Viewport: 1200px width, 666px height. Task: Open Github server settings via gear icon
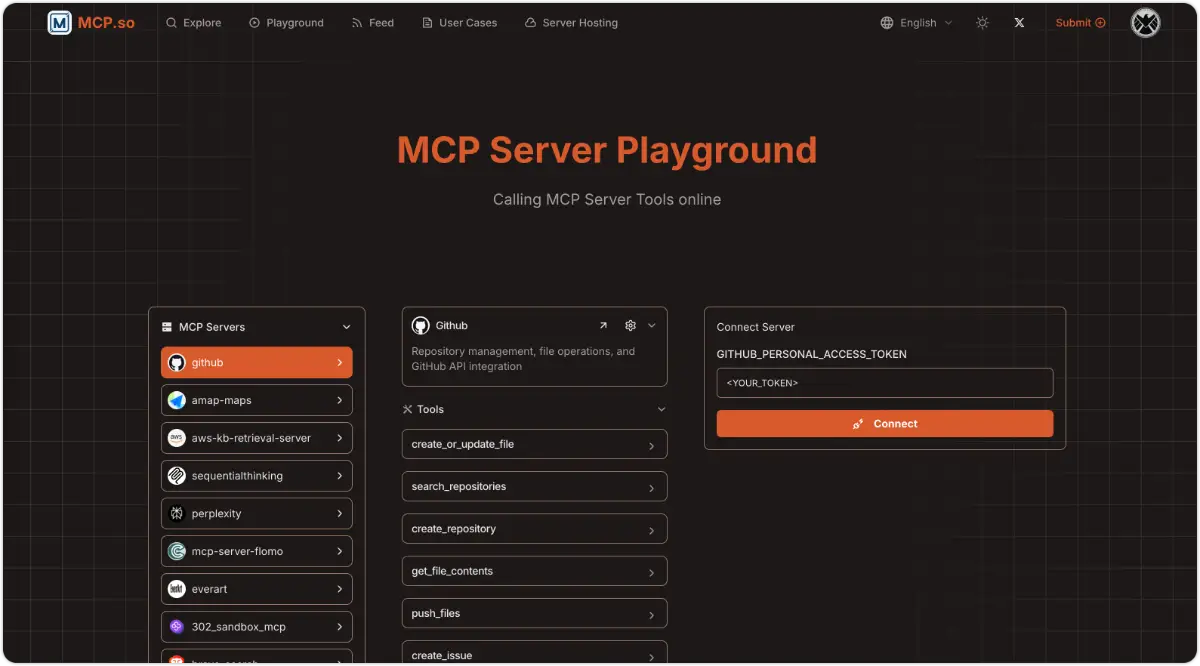pyautogui.click(x=630, y=325)
